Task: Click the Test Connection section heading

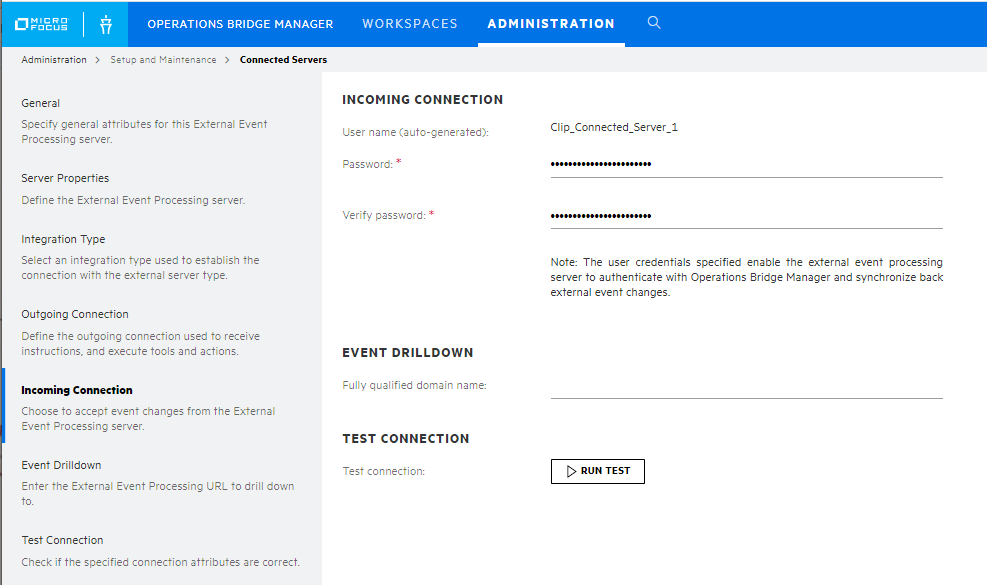Action: coord(405,439)
